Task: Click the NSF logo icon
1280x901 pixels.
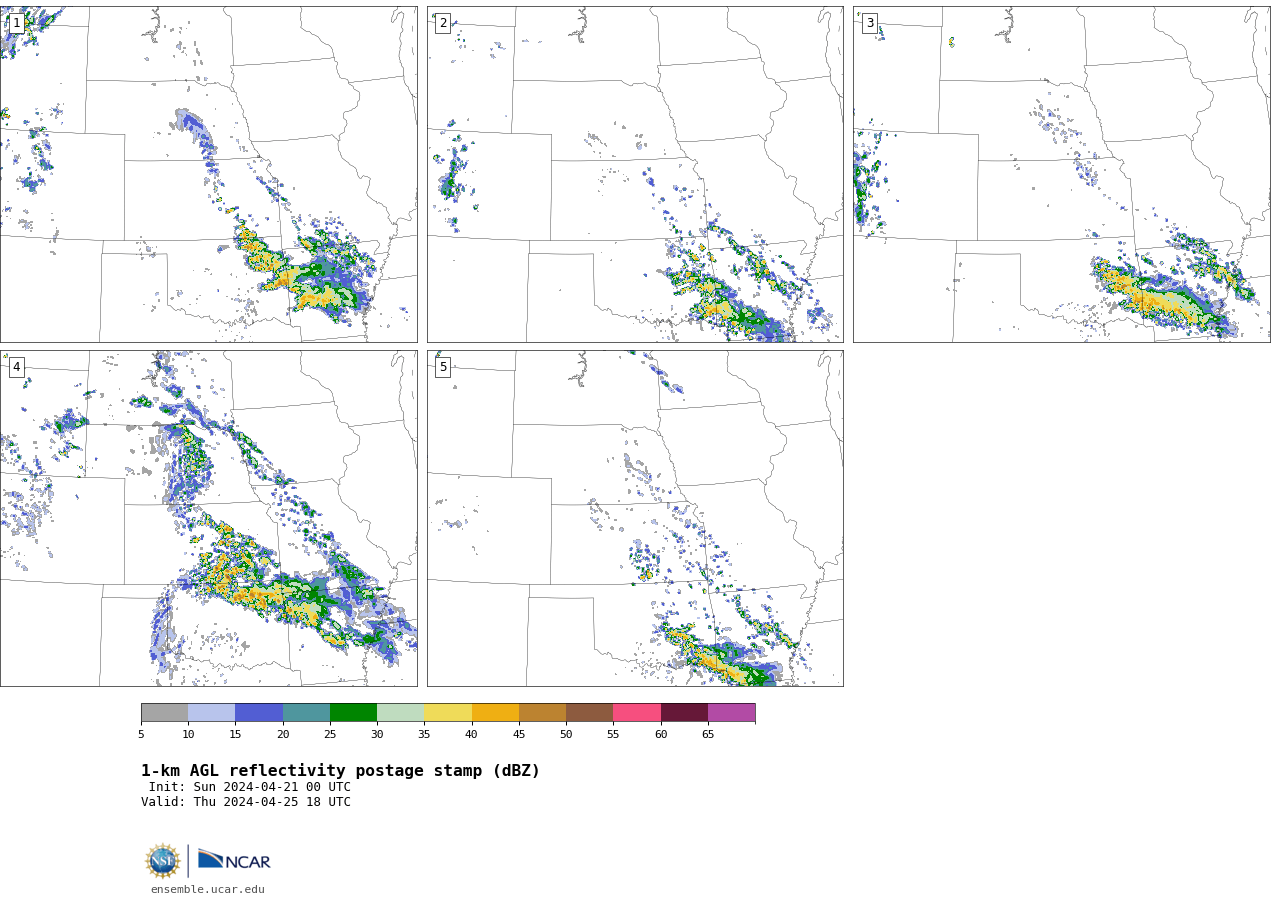Action: pyautogui.click(x=163, y=861)
